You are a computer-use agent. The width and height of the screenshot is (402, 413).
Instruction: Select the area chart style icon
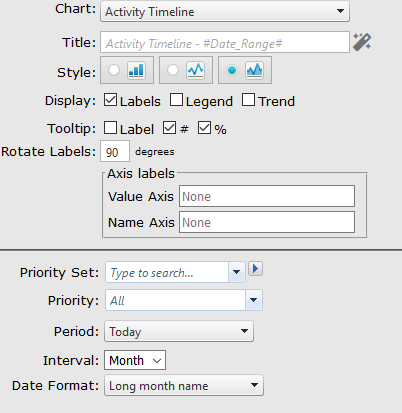(x=254, y=70)
